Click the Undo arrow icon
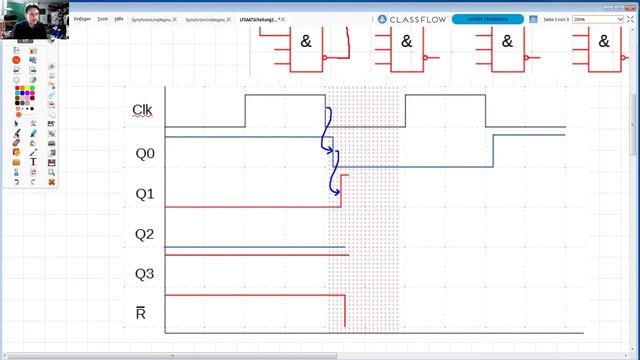This screenshot has width=640, height=360. (16, 182)
